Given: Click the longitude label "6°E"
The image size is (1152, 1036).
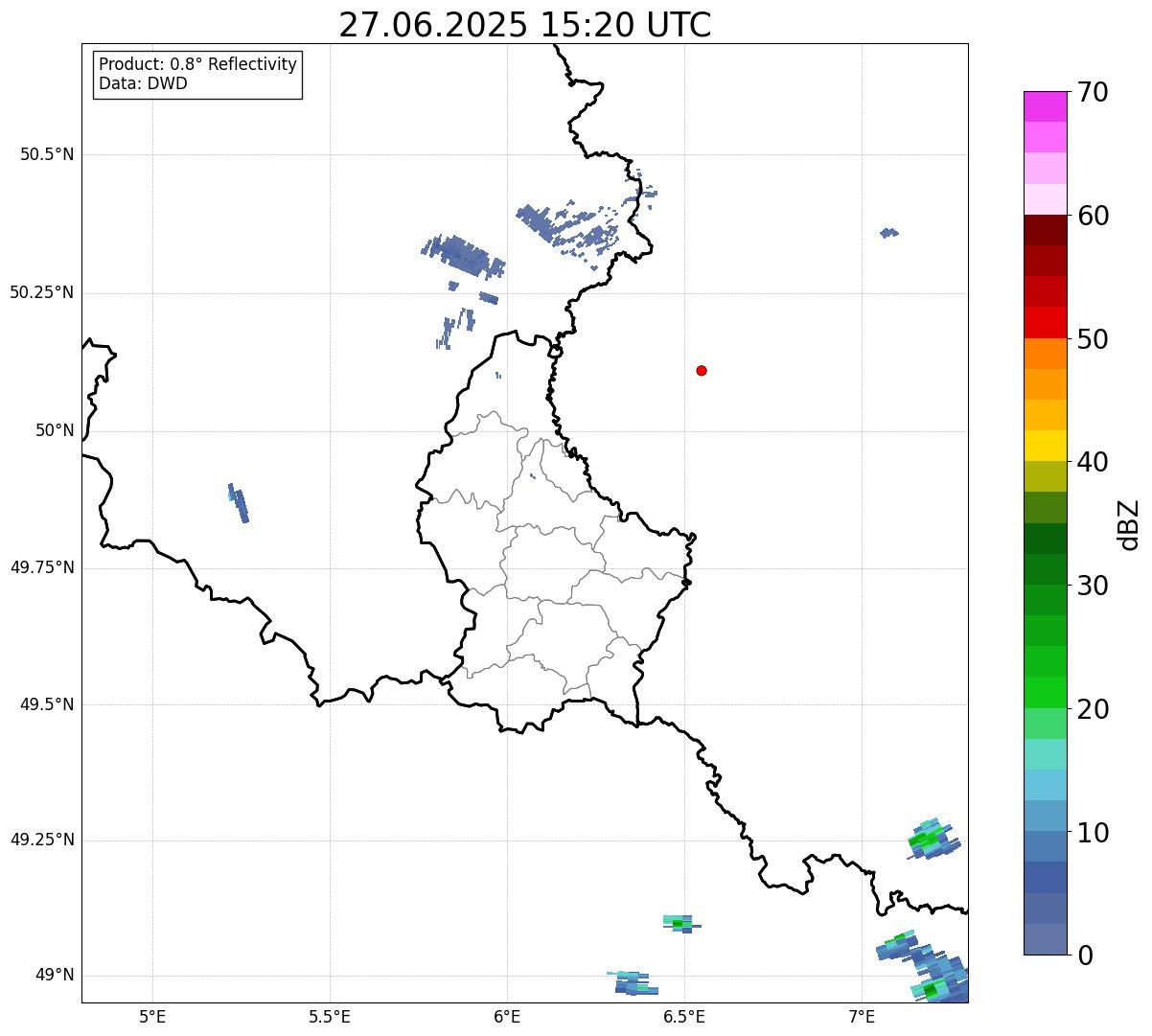Looking at the screenshot, I should pyautogui.click(x=507, y=1016).
